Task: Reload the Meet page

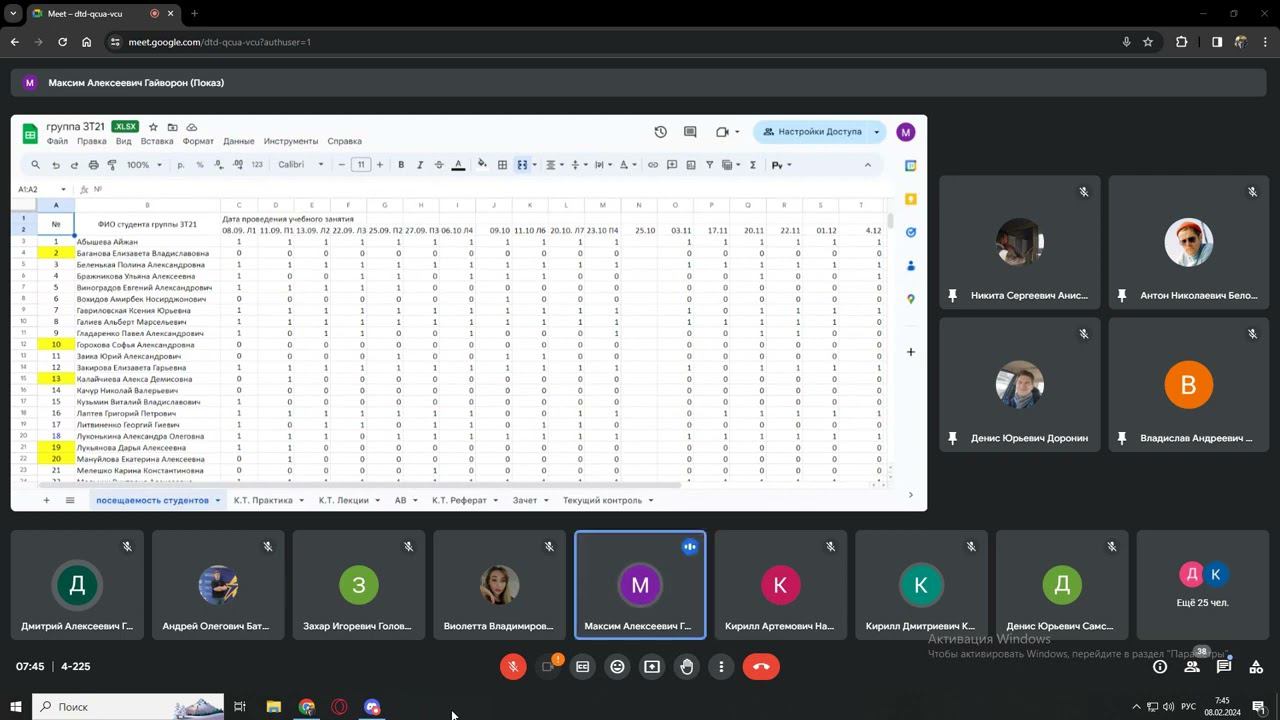Action: (62, 42)
